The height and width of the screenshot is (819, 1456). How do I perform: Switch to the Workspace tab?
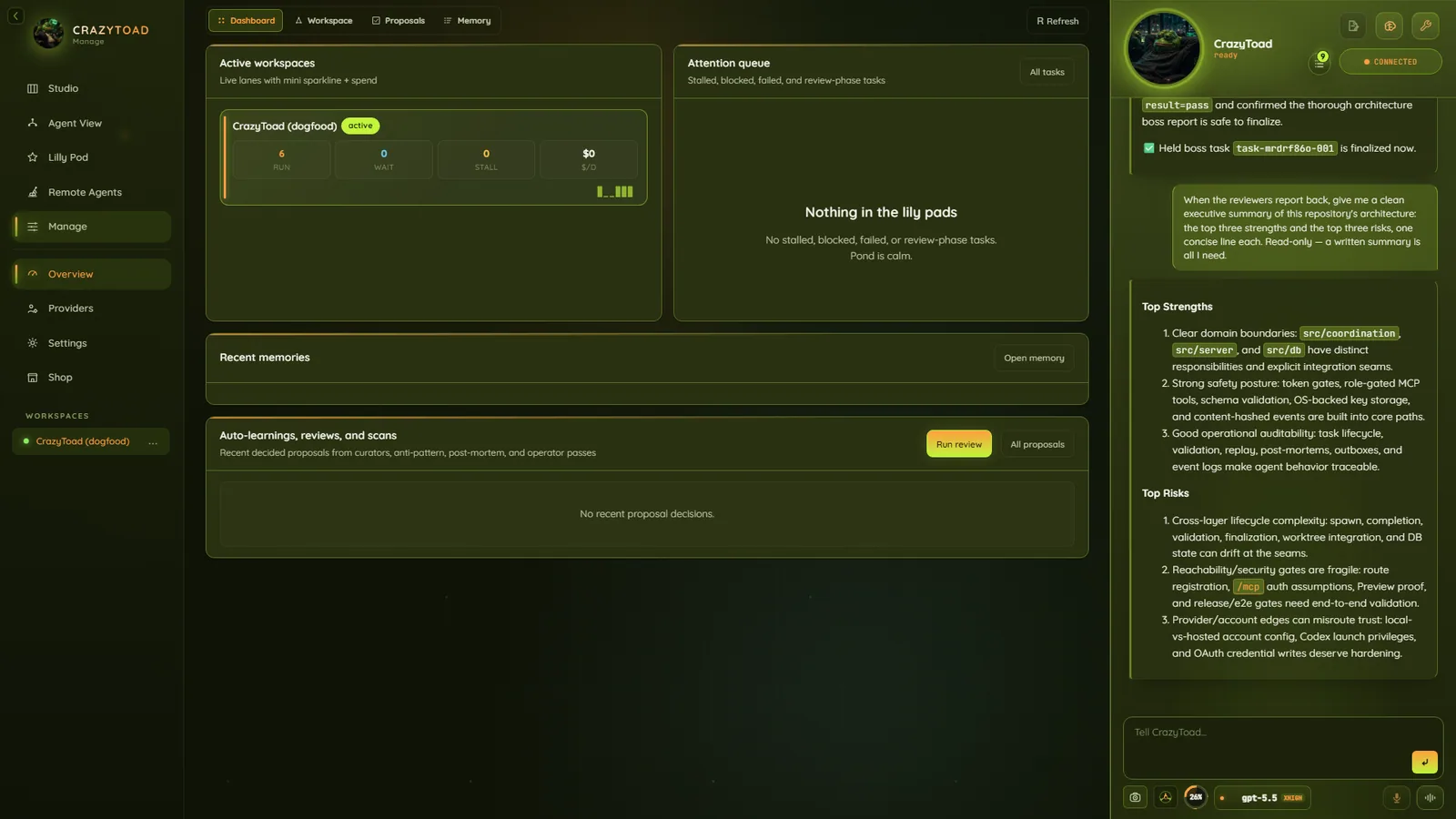tap(323, 20)
